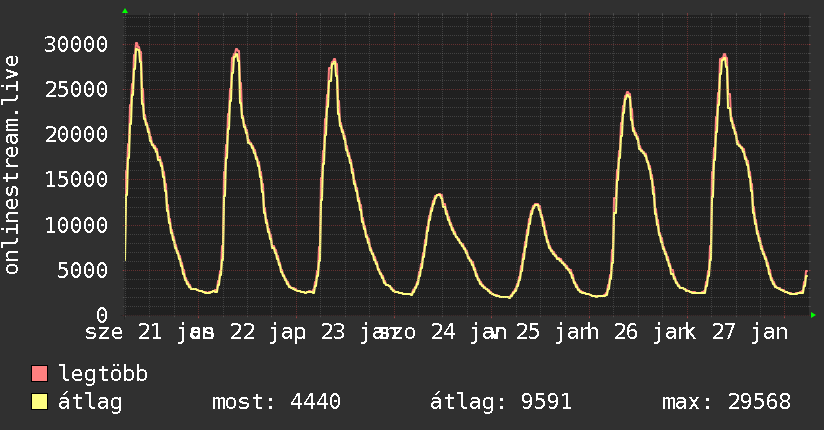The height and width of the screenshot is (430, 824).
Task: Click the 5000 y-axis label
Action: pyautogui.click(x=83, y=270)
